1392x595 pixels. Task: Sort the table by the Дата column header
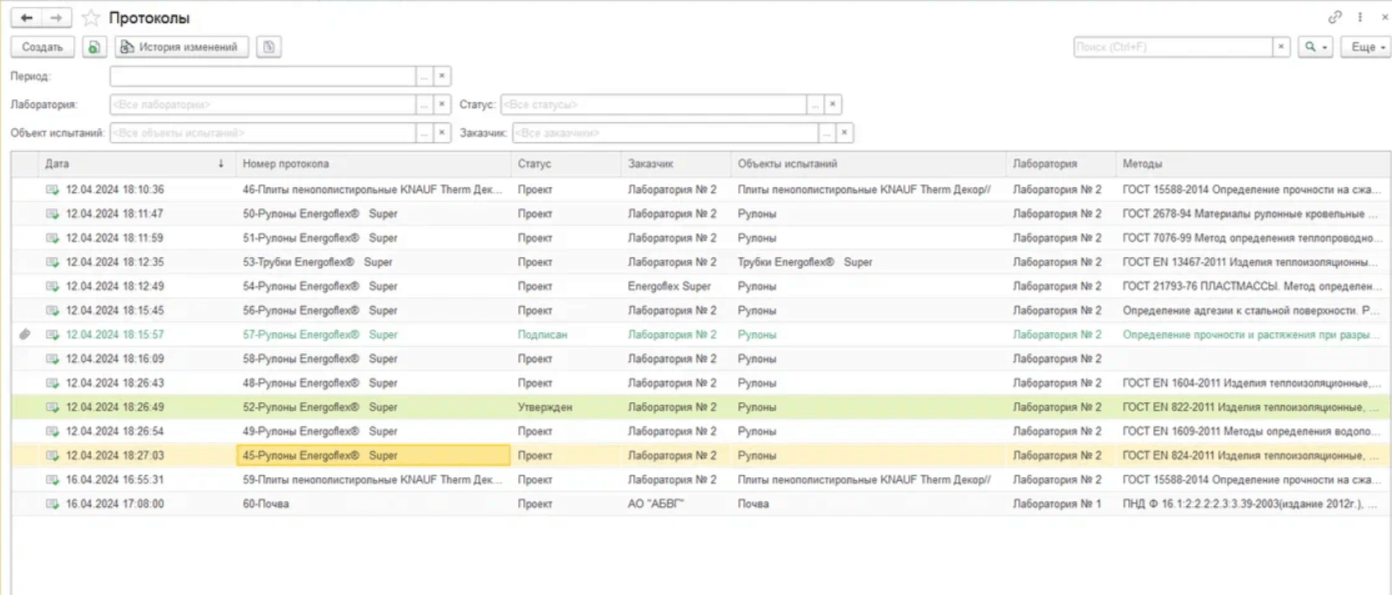[x=130, y=164]
